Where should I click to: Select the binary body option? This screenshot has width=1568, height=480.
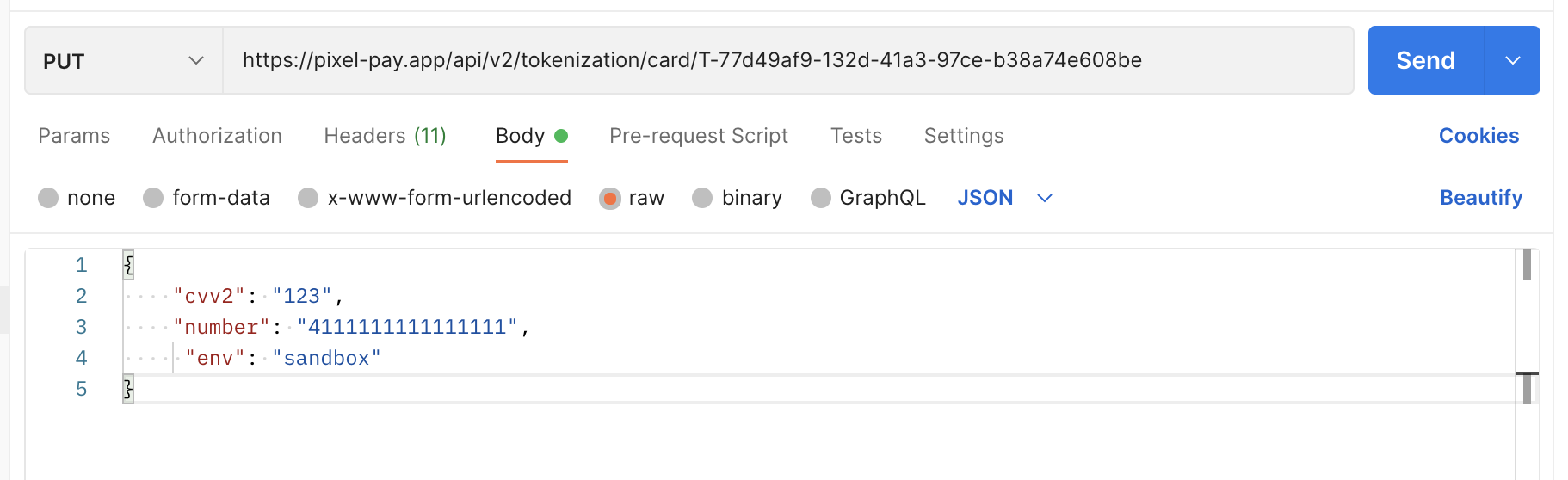[x=702, y=198]
